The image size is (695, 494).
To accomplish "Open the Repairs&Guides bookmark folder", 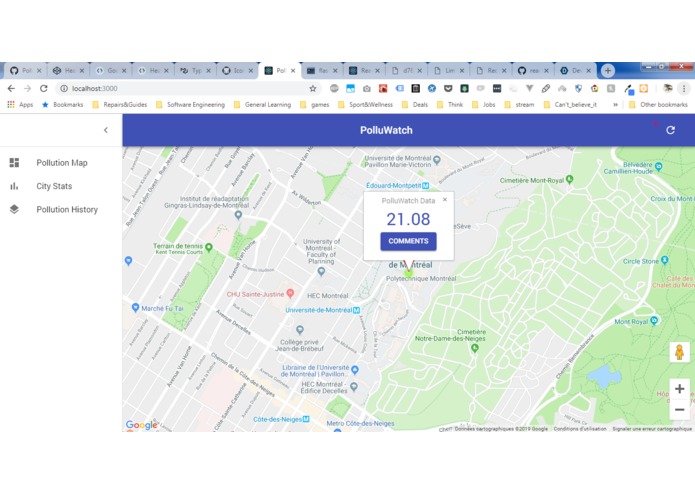I will (x=120, y=105).
